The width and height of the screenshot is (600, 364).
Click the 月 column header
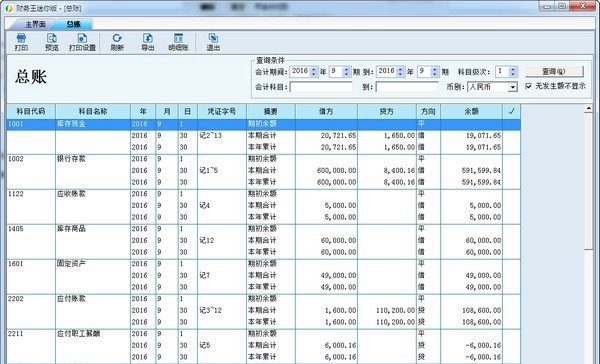coord(167,111)
